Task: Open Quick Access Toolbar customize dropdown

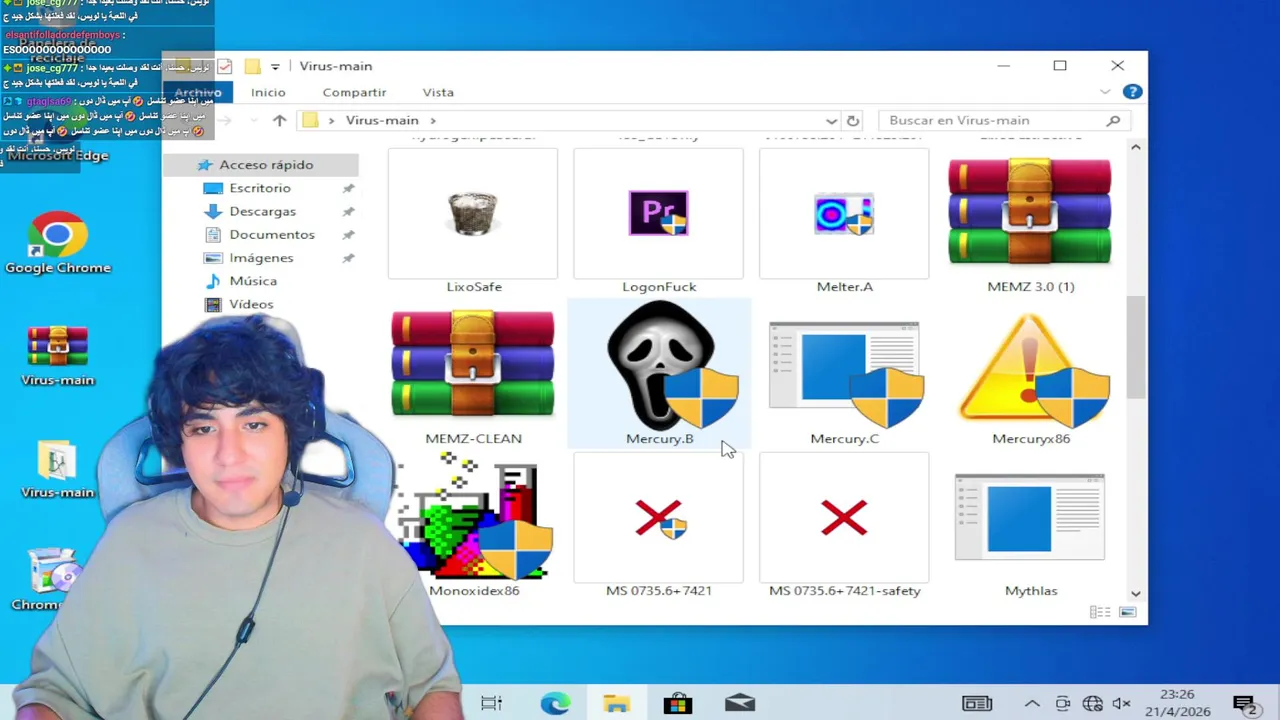Action: tap(275, 66)
